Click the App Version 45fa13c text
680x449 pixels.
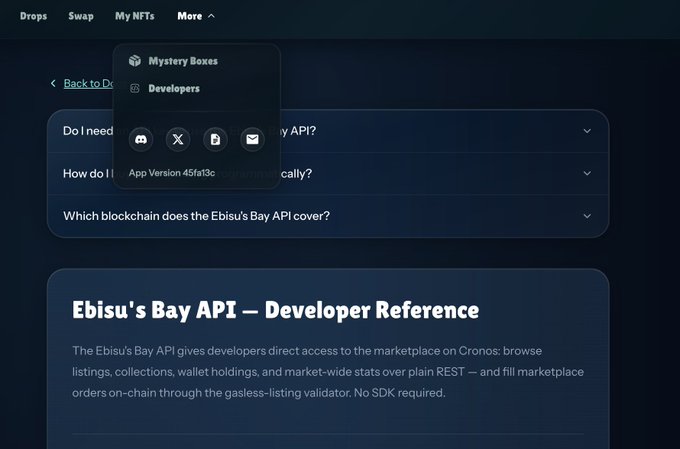172,173
